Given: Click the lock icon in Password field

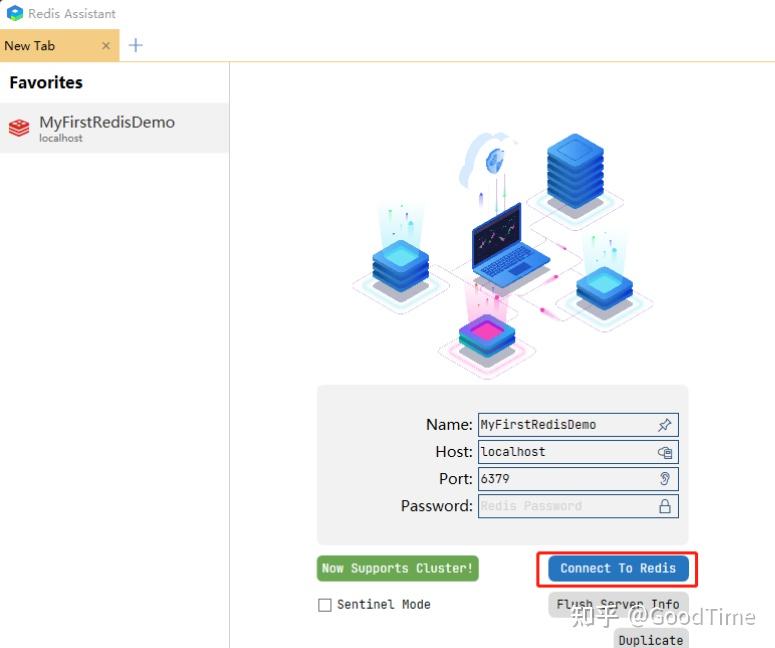Looking at the screenshot, I should [x=665, y=506].
